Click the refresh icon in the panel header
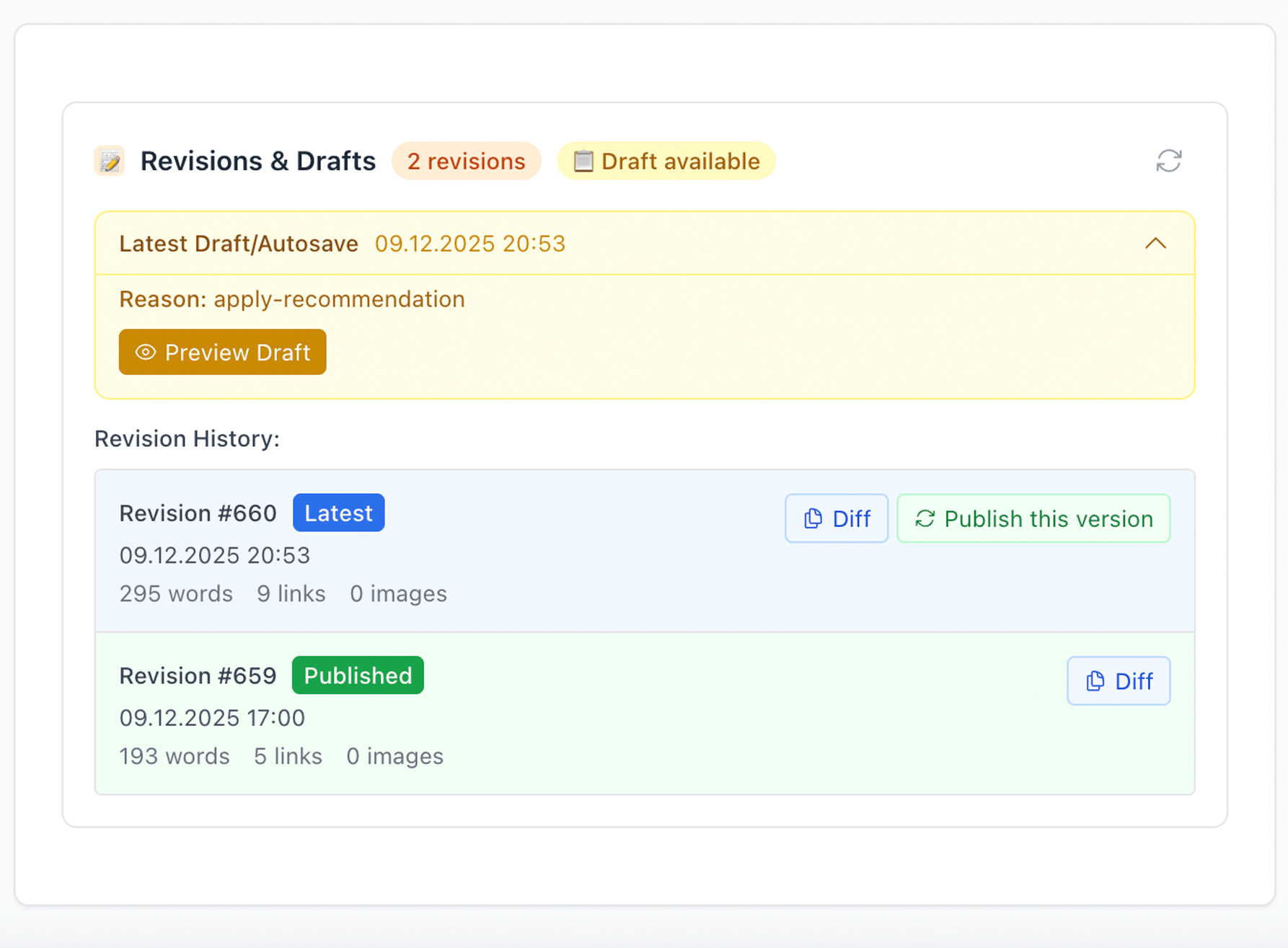1288x948 pixels. pos(1169,160)
